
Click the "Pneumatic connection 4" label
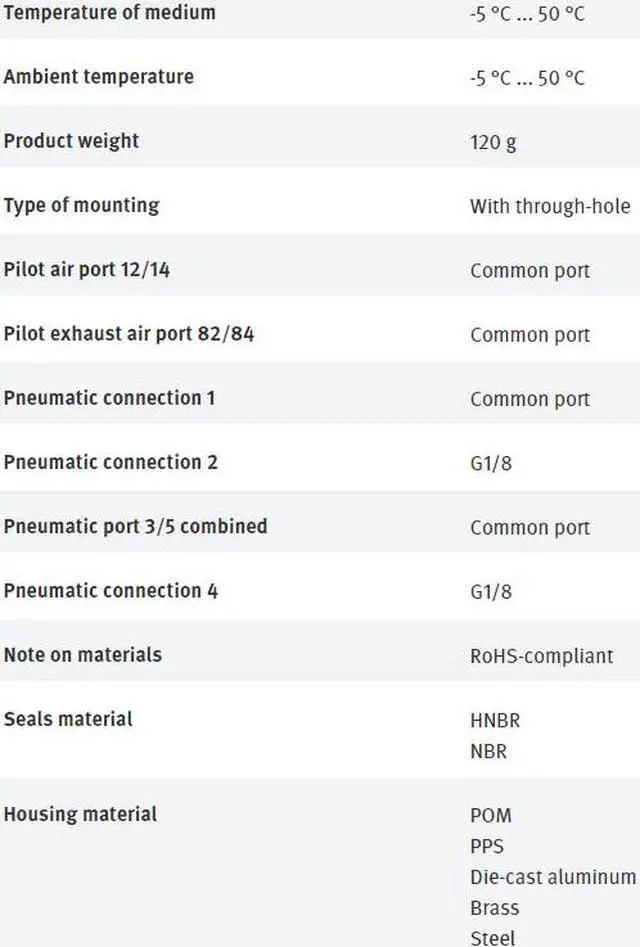(110, 590)
